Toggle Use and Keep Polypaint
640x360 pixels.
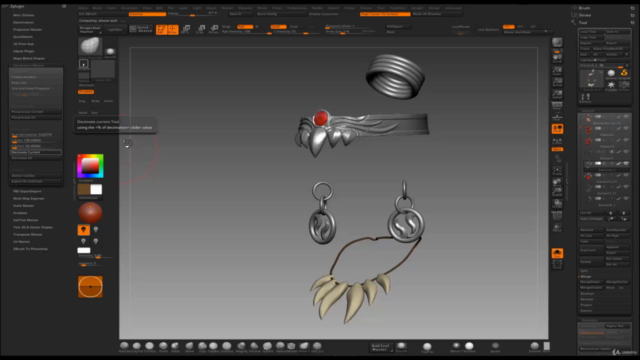click(x=36, y=88)
